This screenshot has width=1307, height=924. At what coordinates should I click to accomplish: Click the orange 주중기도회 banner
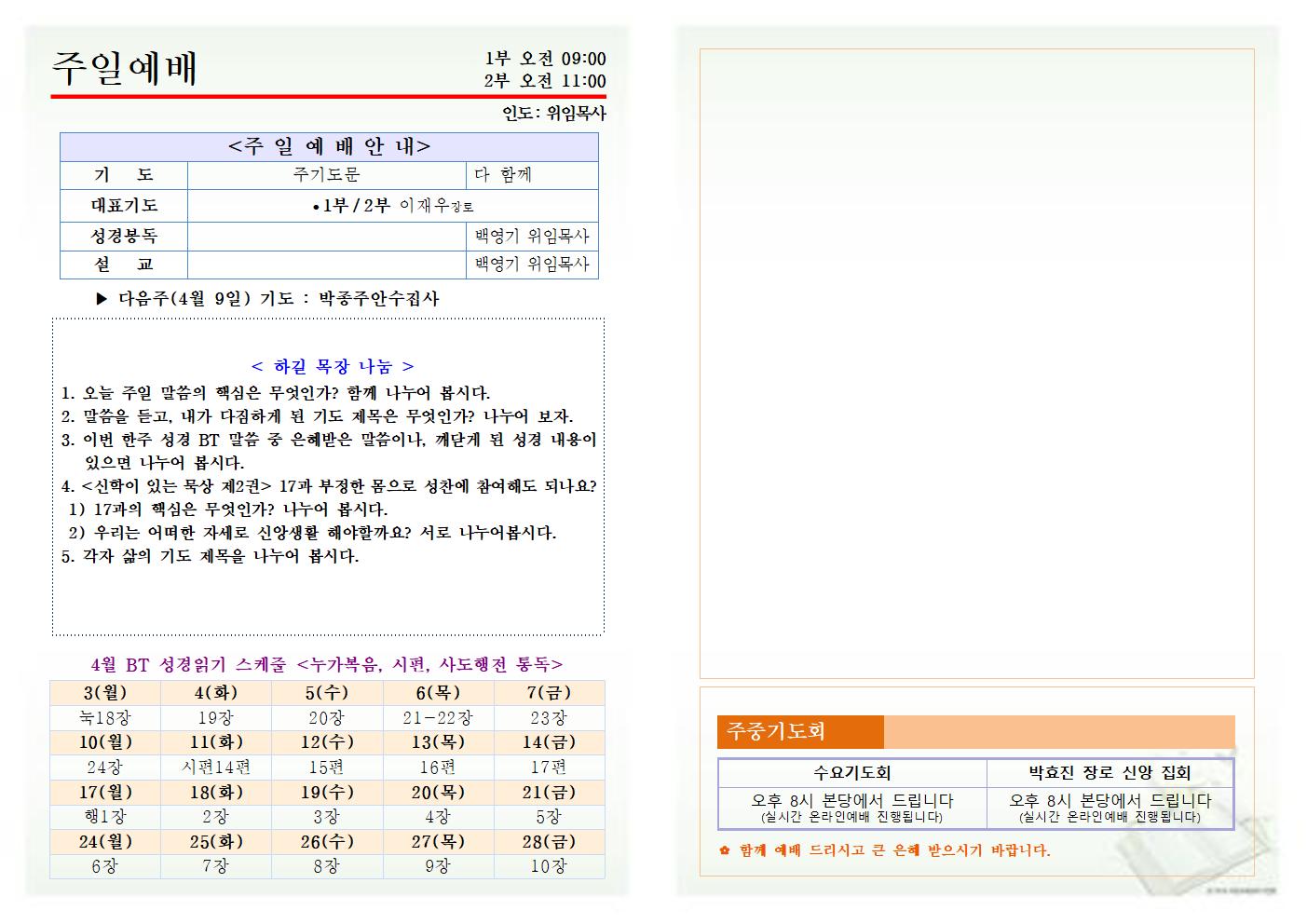click(799, 732)
